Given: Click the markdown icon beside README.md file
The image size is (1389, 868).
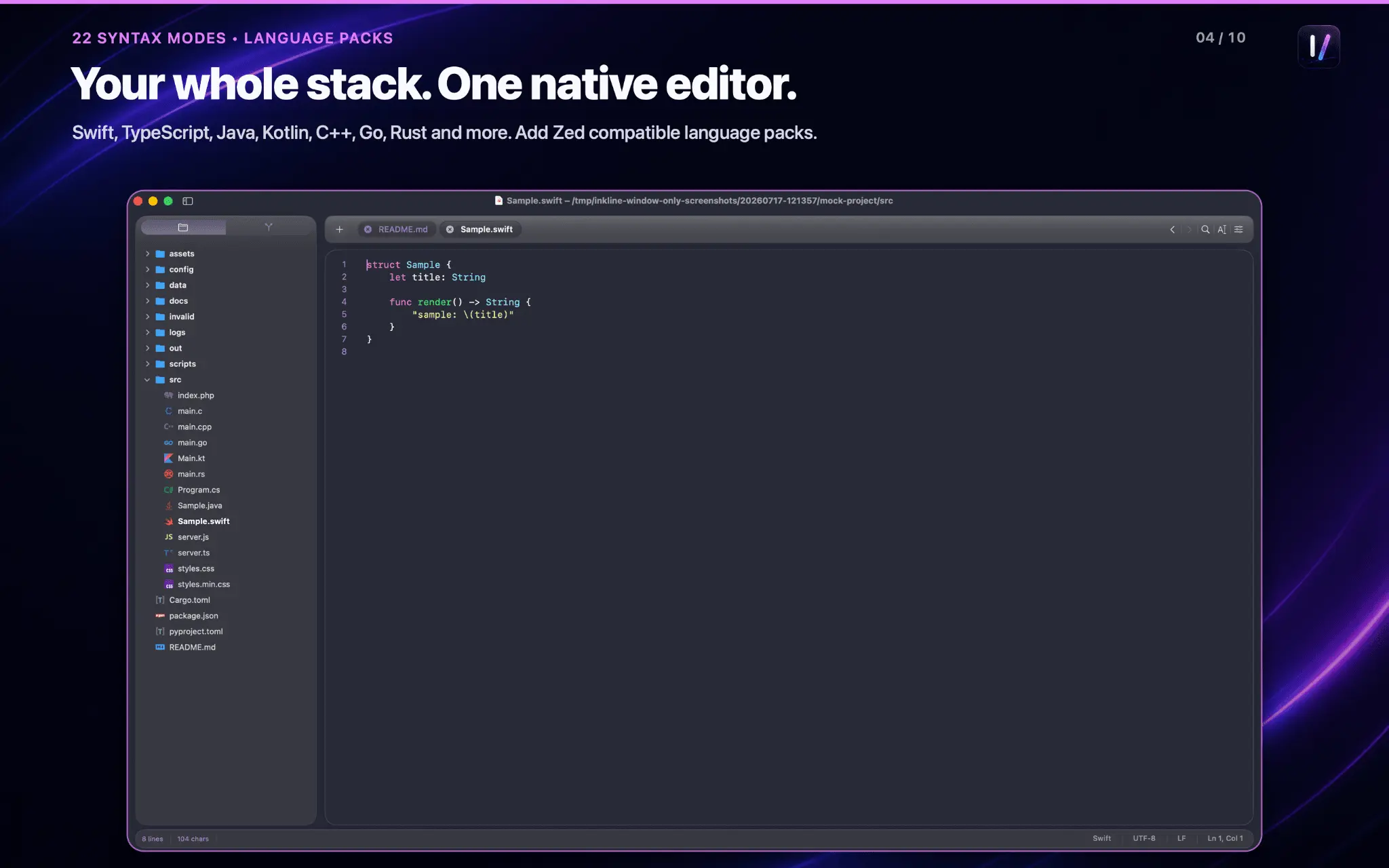Looking at the screenshot, I should (160, 647).
